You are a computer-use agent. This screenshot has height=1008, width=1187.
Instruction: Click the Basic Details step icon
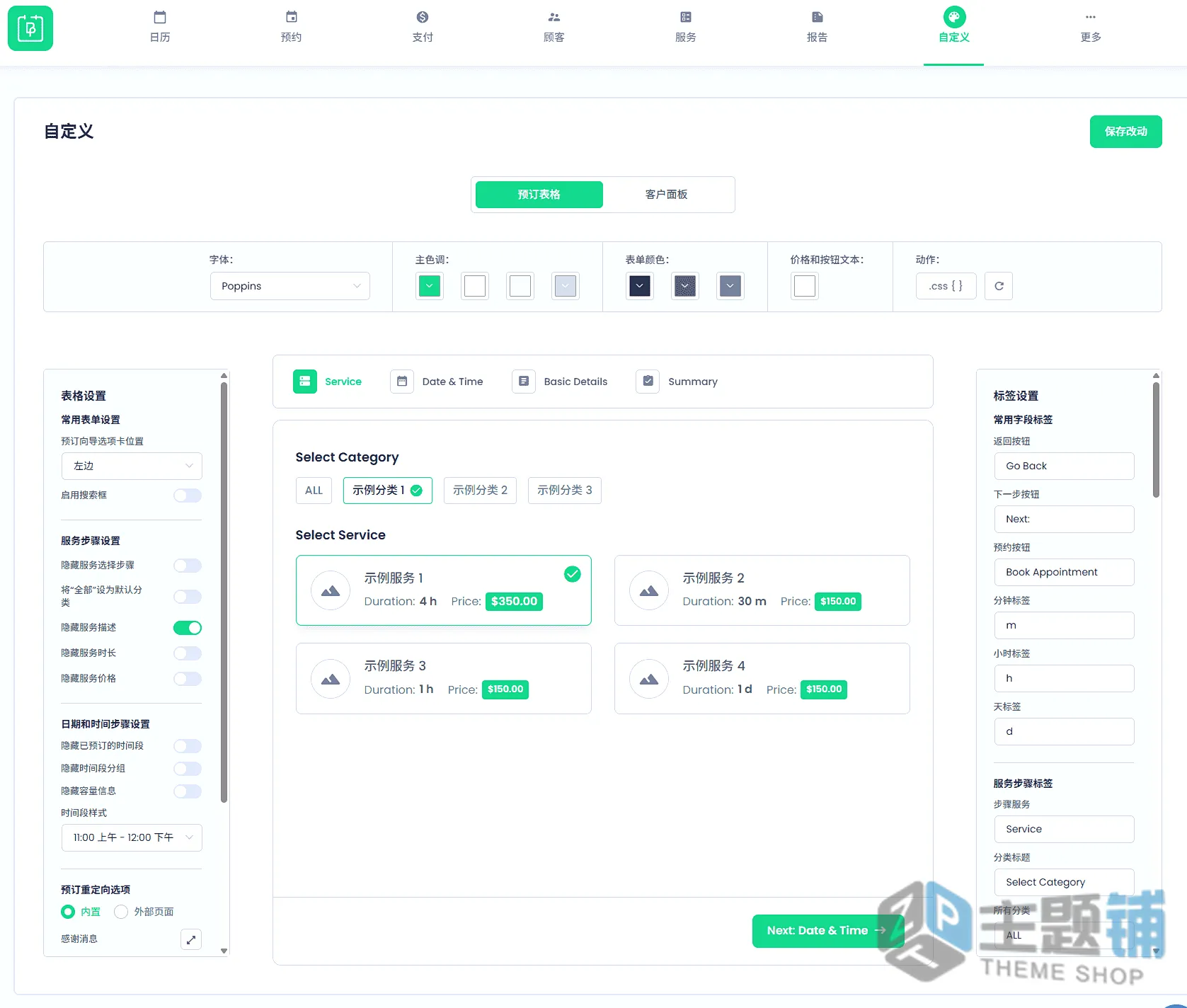click(524, 382)
